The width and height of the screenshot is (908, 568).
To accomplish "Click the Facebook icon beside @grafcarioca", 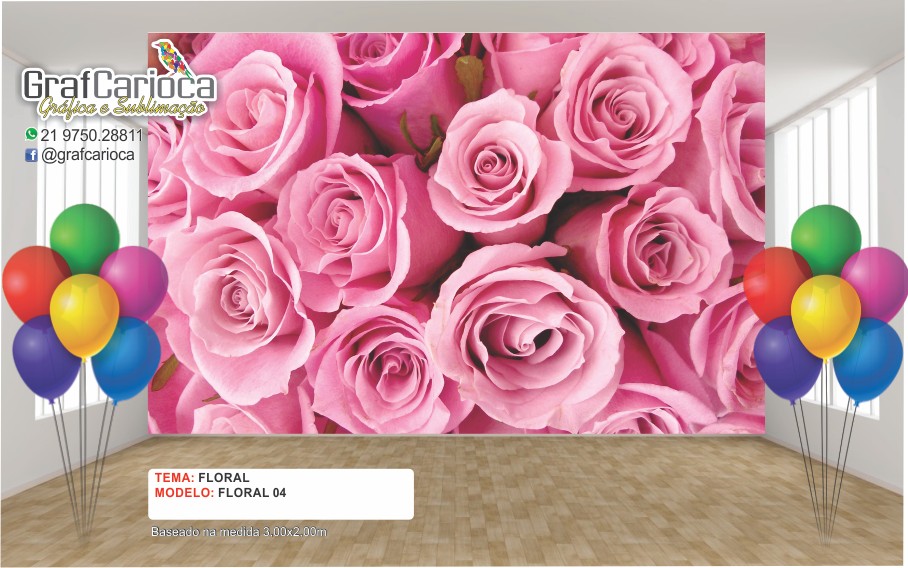I will [31, 155].
